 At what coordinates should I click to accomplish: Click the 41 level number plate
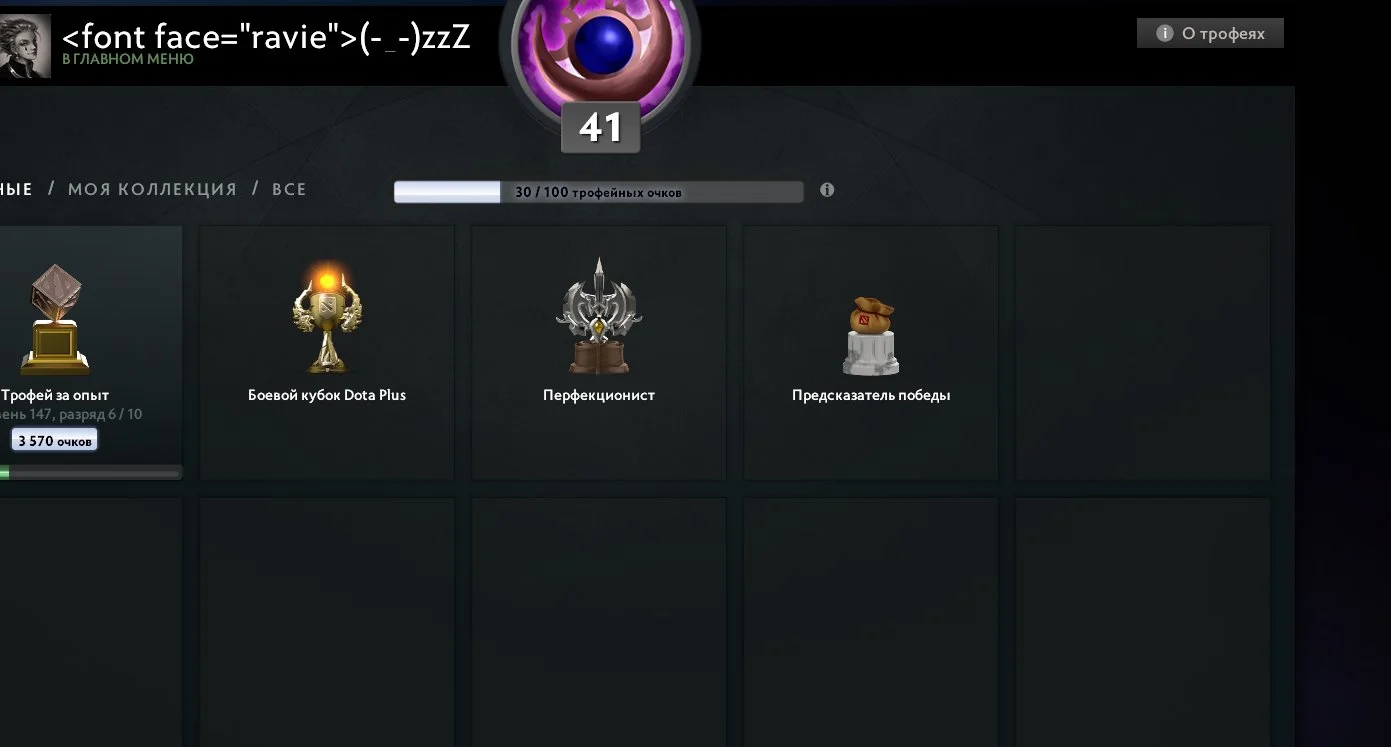coord(600,128)
